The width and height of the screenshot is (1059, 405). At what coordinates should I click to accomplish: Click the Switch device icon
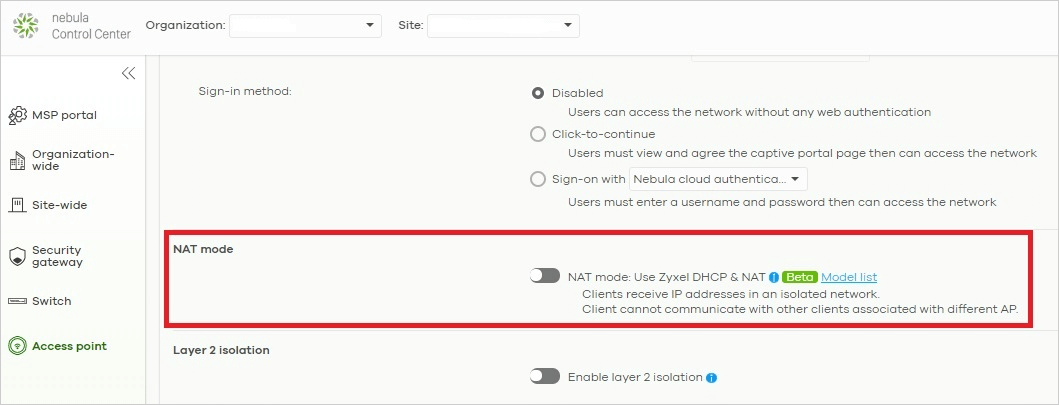[x=17, y=301]
